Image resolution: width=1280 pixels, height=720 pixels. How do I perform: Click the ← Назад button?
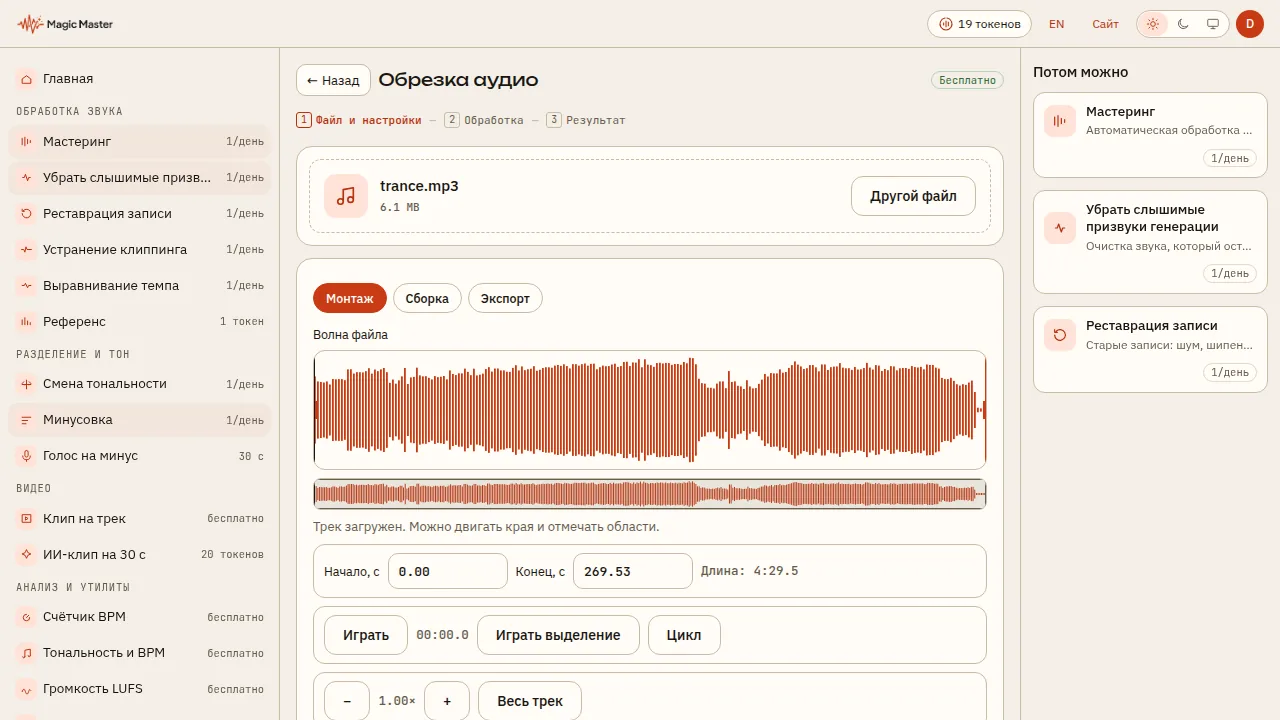(333, 80)
